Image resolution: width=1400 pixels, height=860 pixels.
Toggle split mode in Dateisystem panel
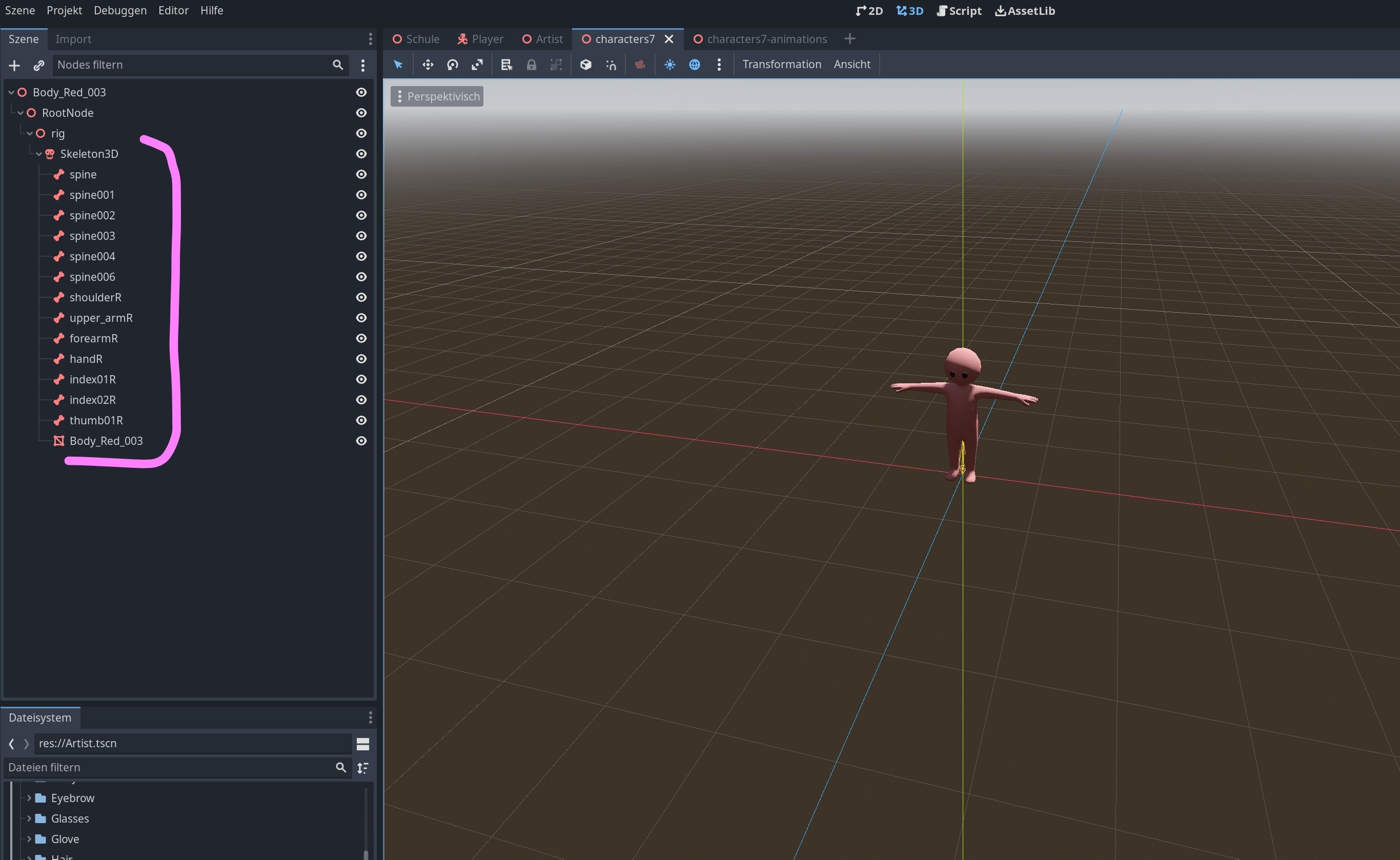[363, 744]
